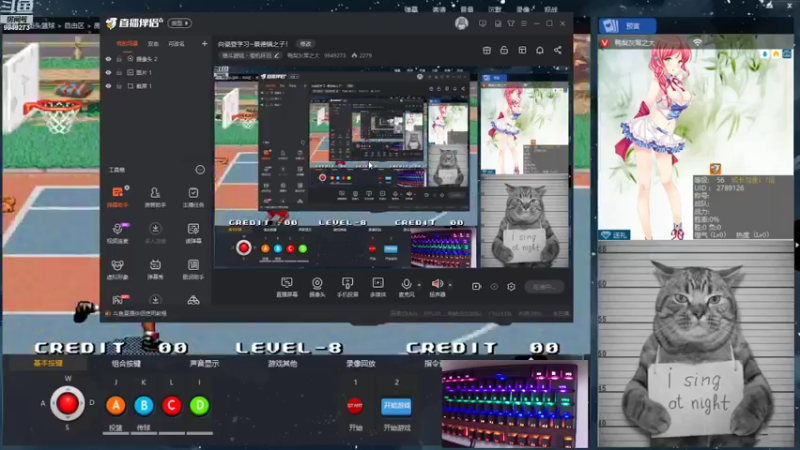This screenshot has height=450, width=800.
Task: Hide the 摄像头 2 source layer
Action: click(x=108, y=59)
